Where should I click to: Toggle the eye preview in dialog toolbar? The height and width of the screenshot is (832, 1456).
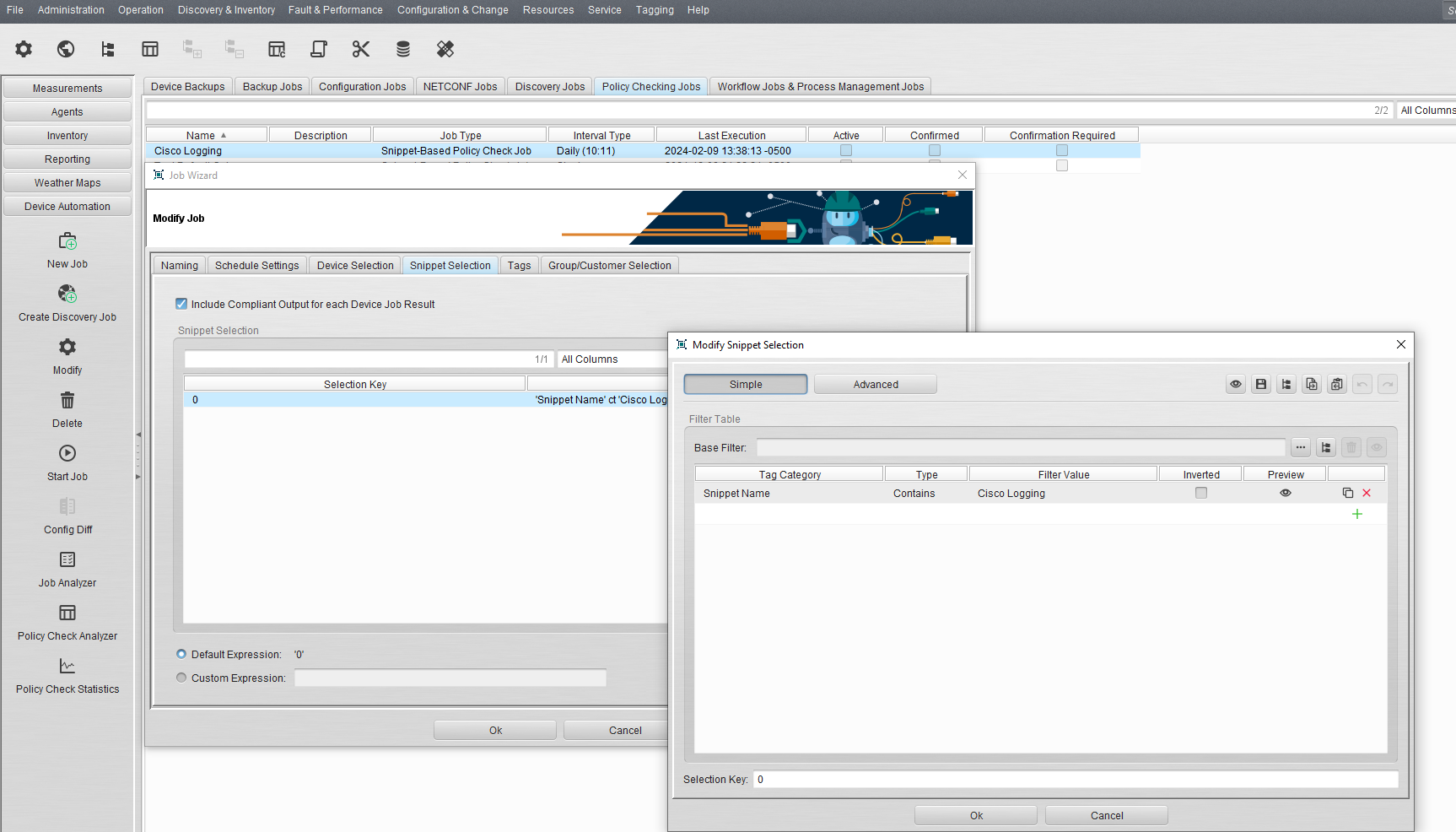(x=1236, y=384)
